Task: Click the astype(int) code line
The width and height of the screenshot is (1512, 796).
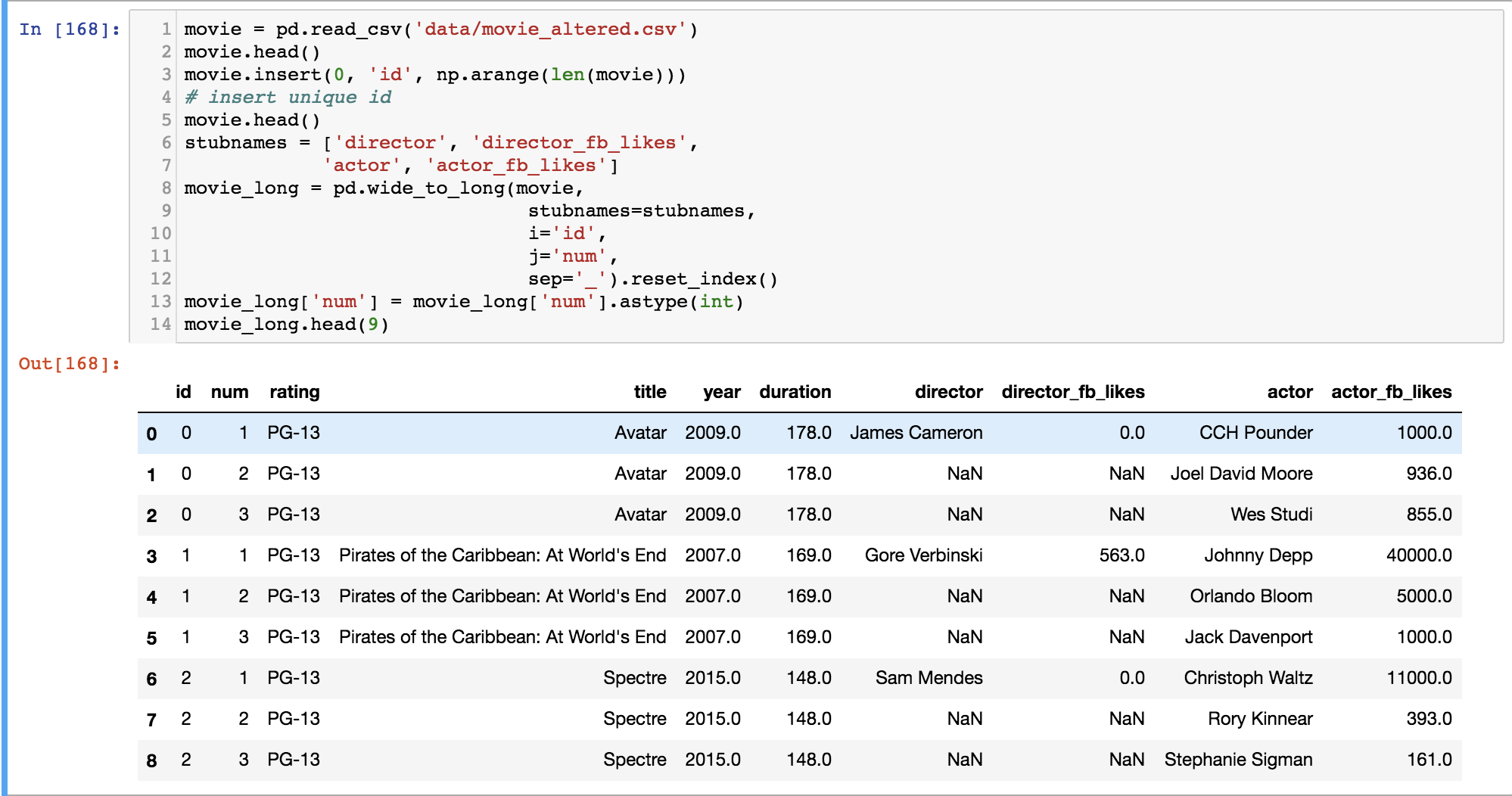Action: pyautogui.click(x=463, y=302)
